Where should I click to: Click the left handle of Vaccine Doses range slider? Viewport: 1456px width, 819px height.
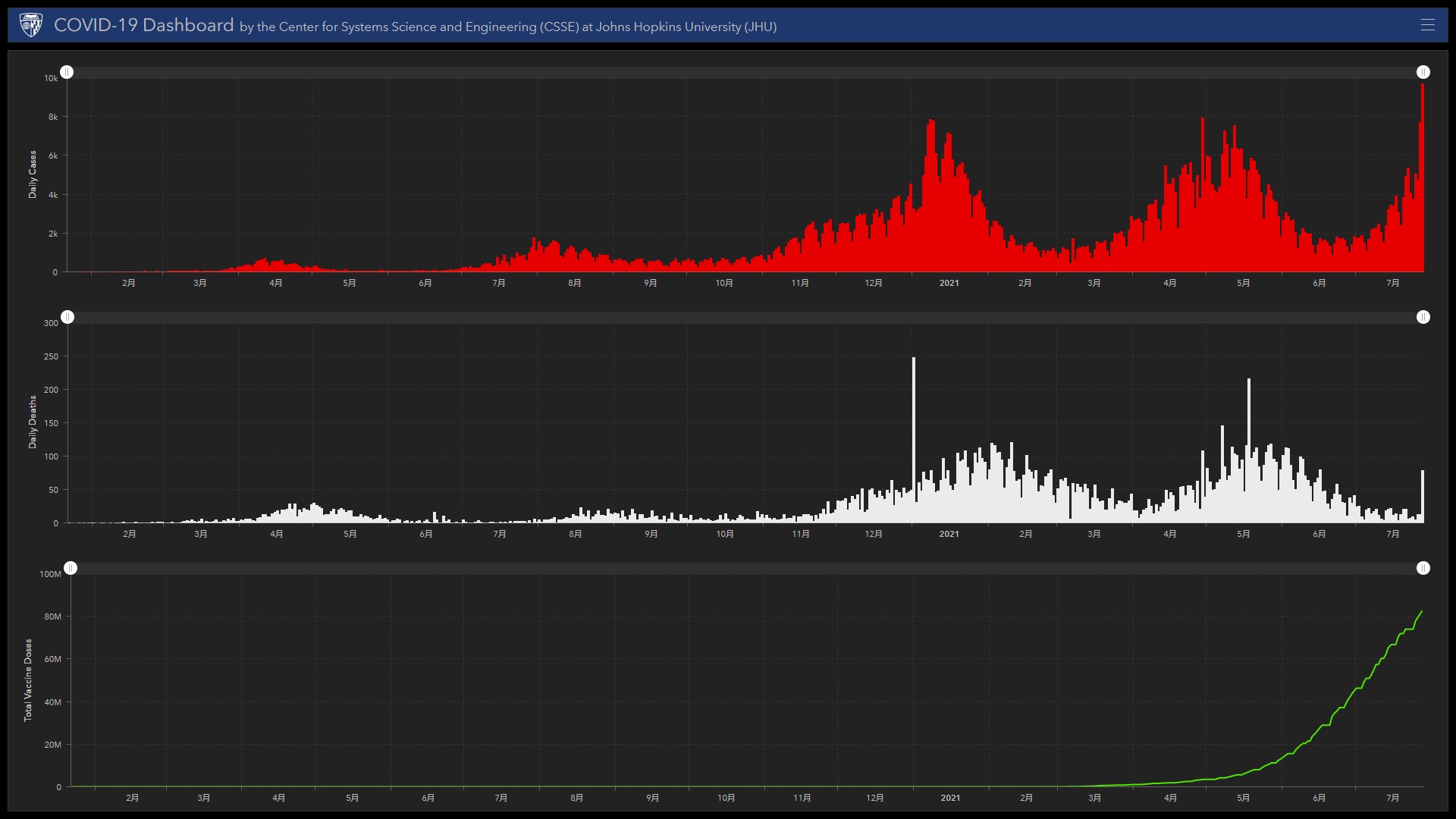point(71,568)
